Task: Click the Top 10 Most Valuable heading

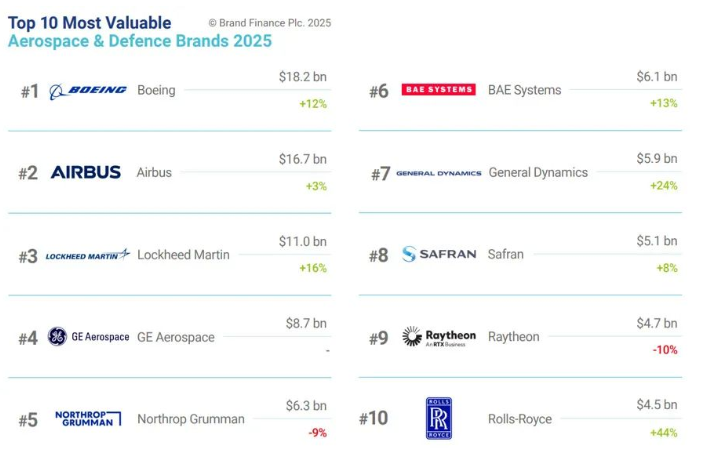Action: tap(89, 22)
